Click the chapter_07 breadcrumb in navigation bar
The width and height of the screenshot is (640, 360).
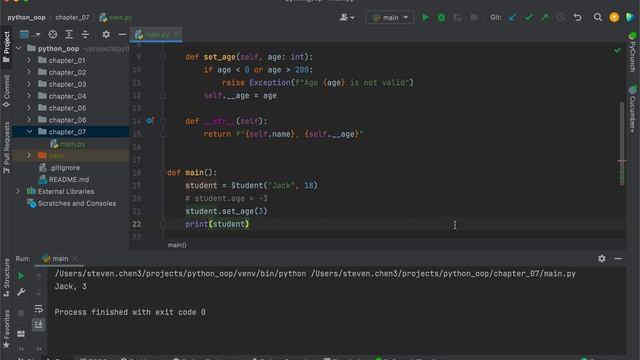(72, 18)
